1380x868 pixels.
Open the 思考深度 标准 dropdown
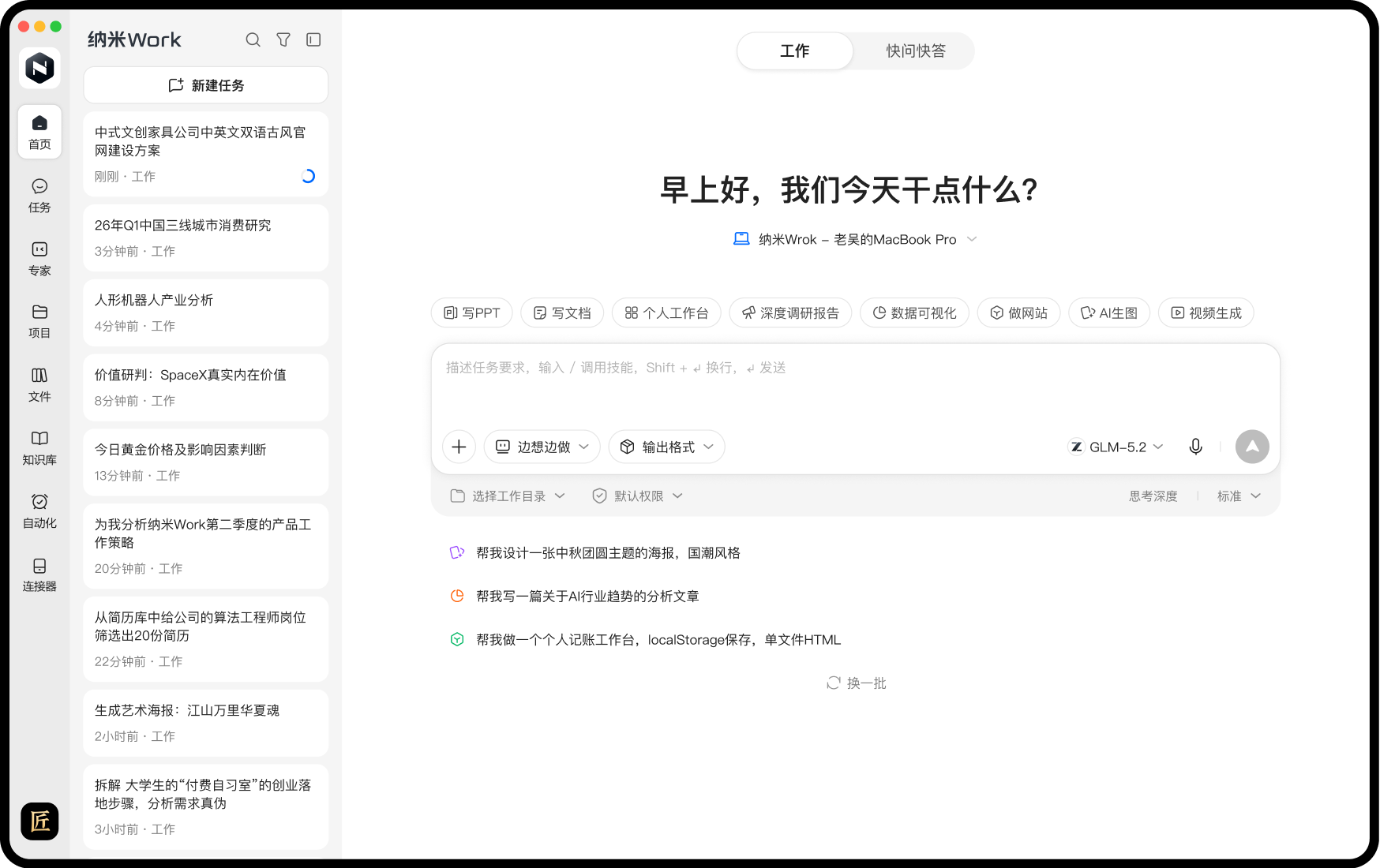(x=1238, y=496)
